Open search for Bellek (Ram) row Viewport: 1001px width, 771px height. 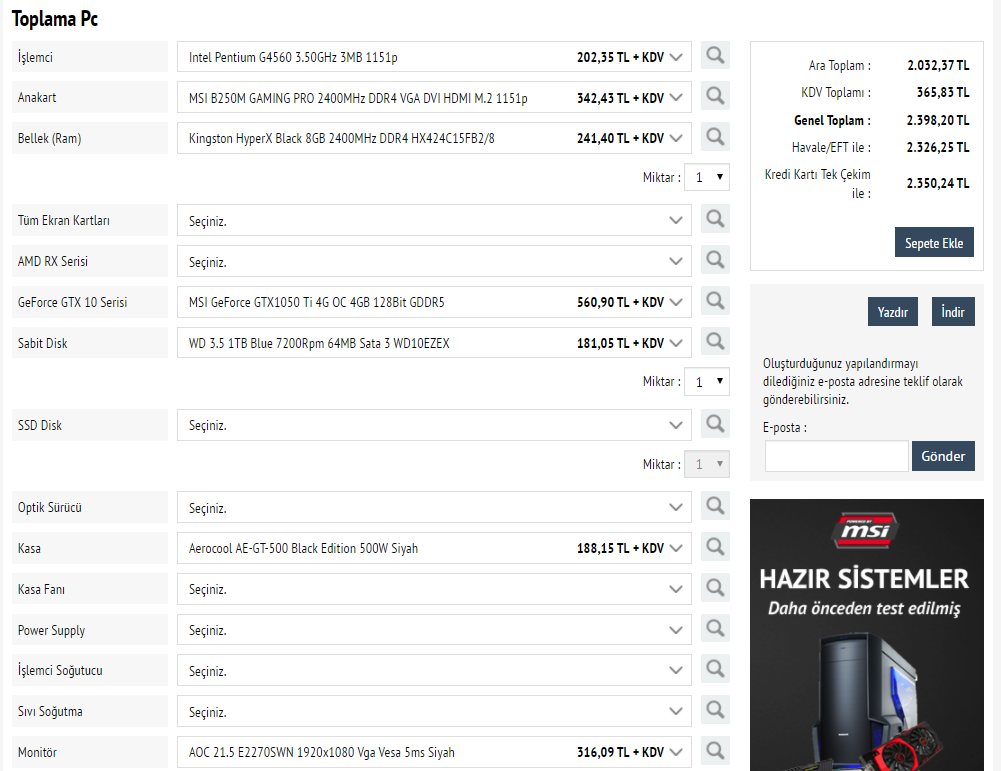click(715, 137)
